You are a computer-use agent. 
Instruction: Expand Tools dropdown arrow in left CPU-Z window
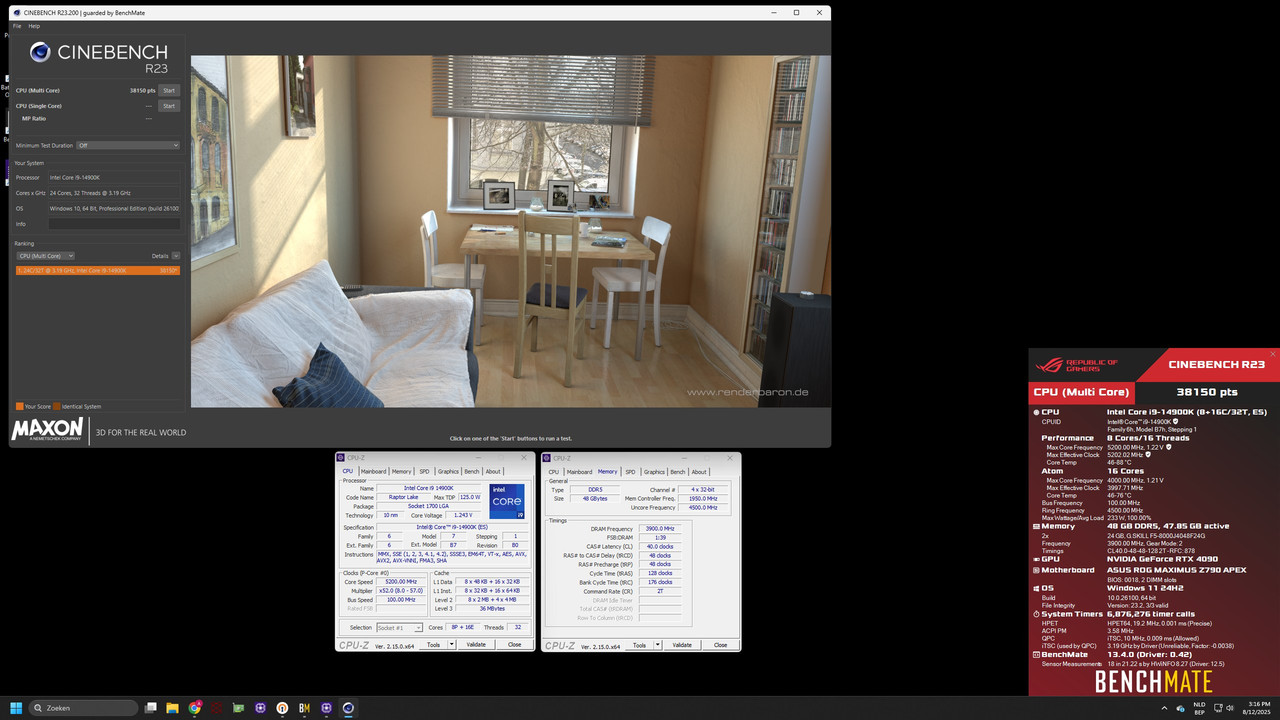click(452, 644)
